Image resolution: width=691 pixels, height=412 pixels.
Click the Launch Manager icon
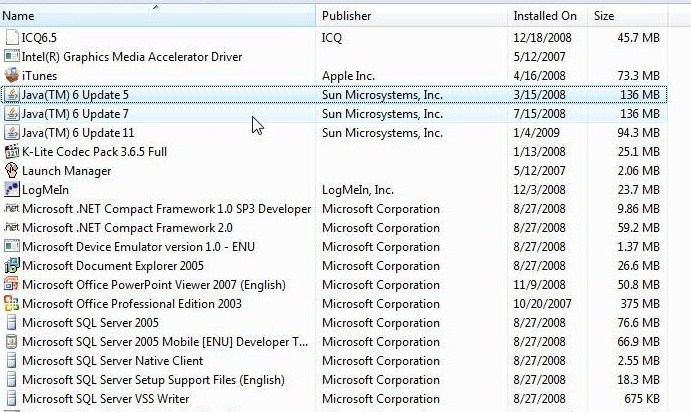12,171
